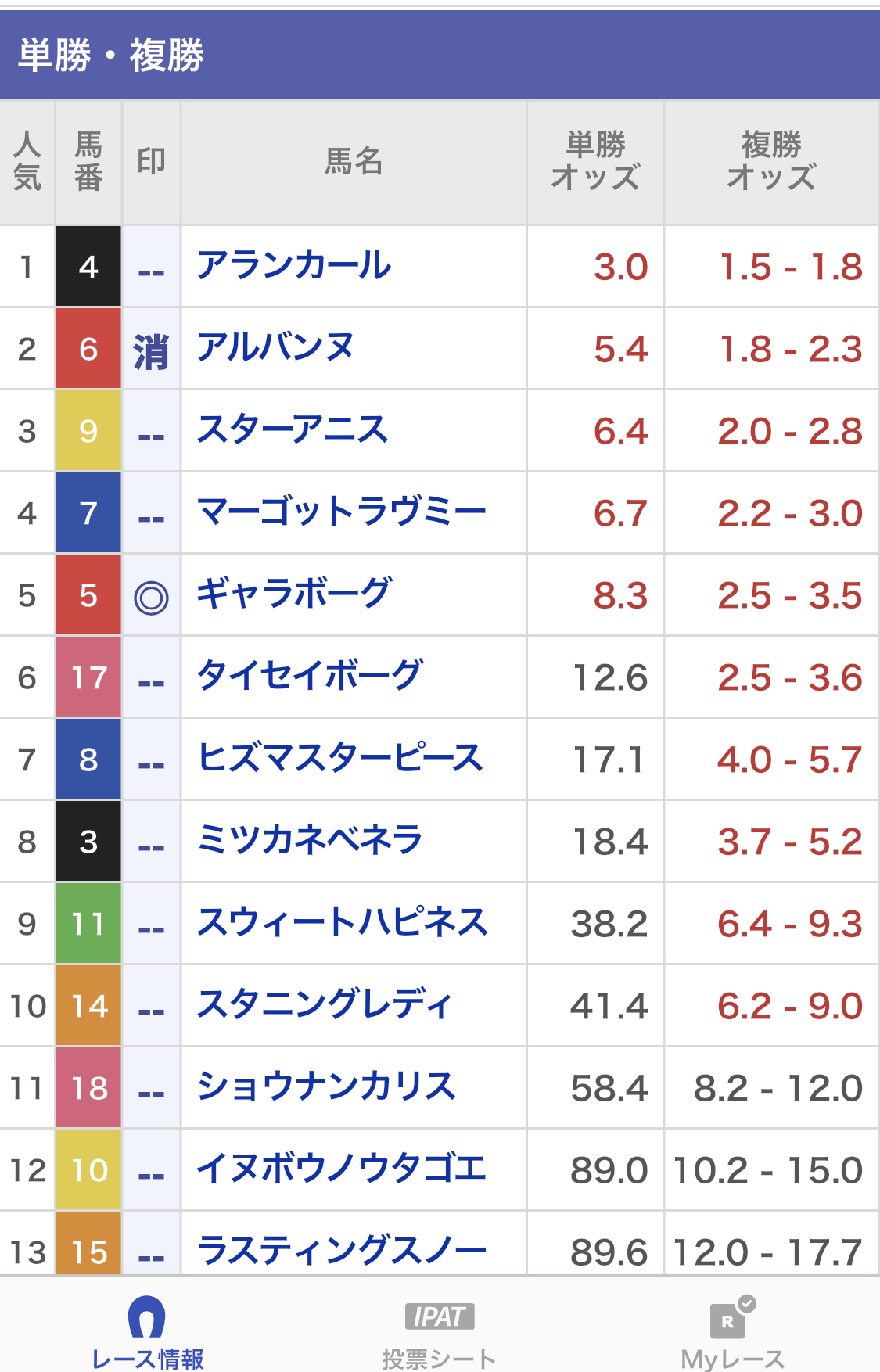Sort by 単勝オッズ column header

(595, 162)
